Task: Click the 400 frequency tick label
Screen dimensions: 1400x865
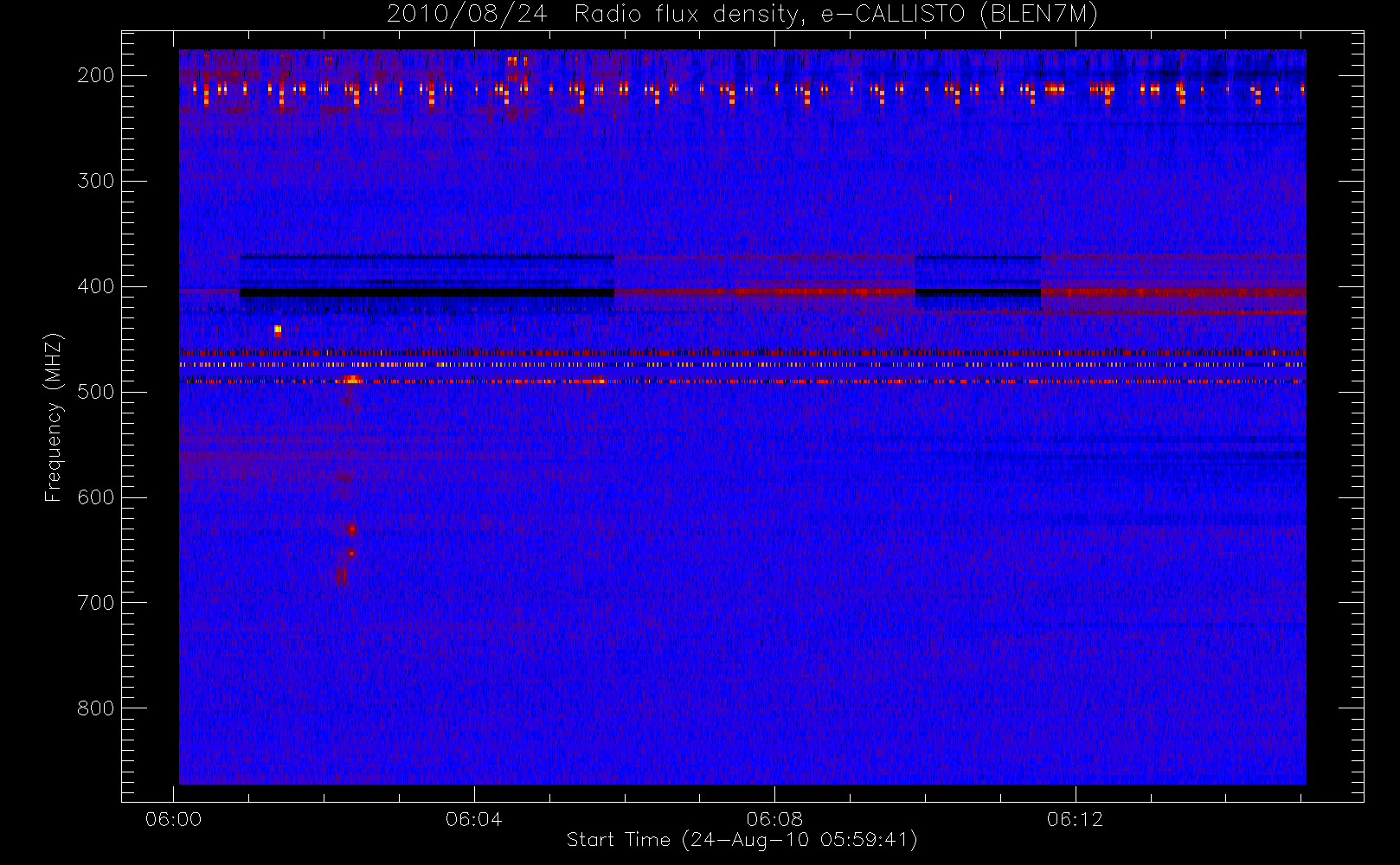Action: point(96,286)
